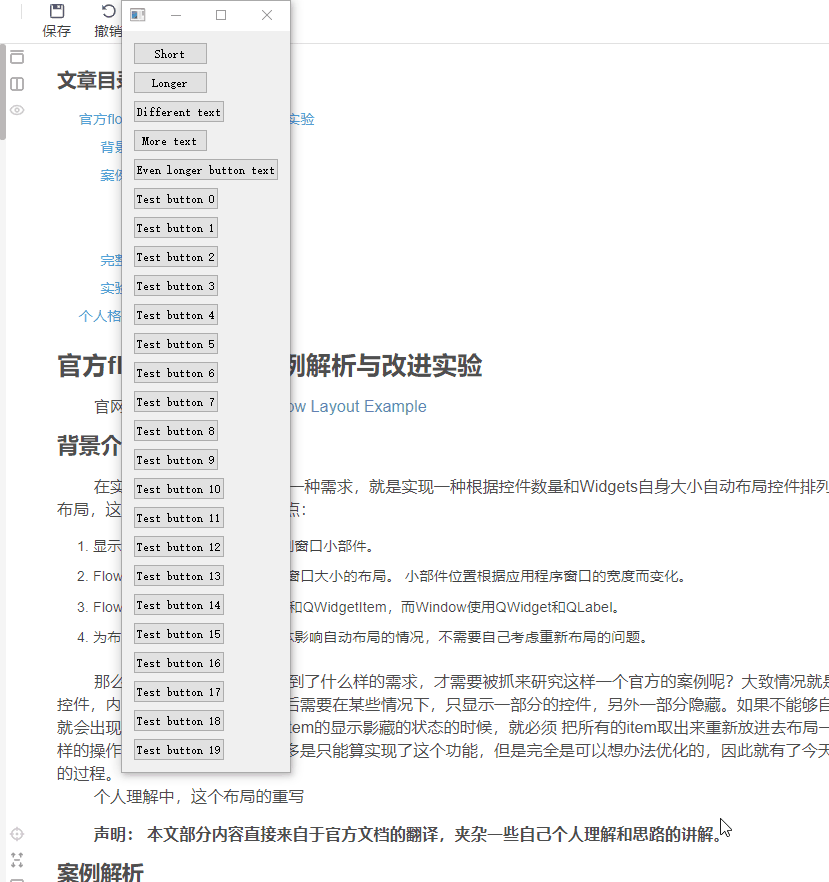This screenshot has width=829, height=882.
Task: Select the top layout view icon in sidebar
Action: 15,58
